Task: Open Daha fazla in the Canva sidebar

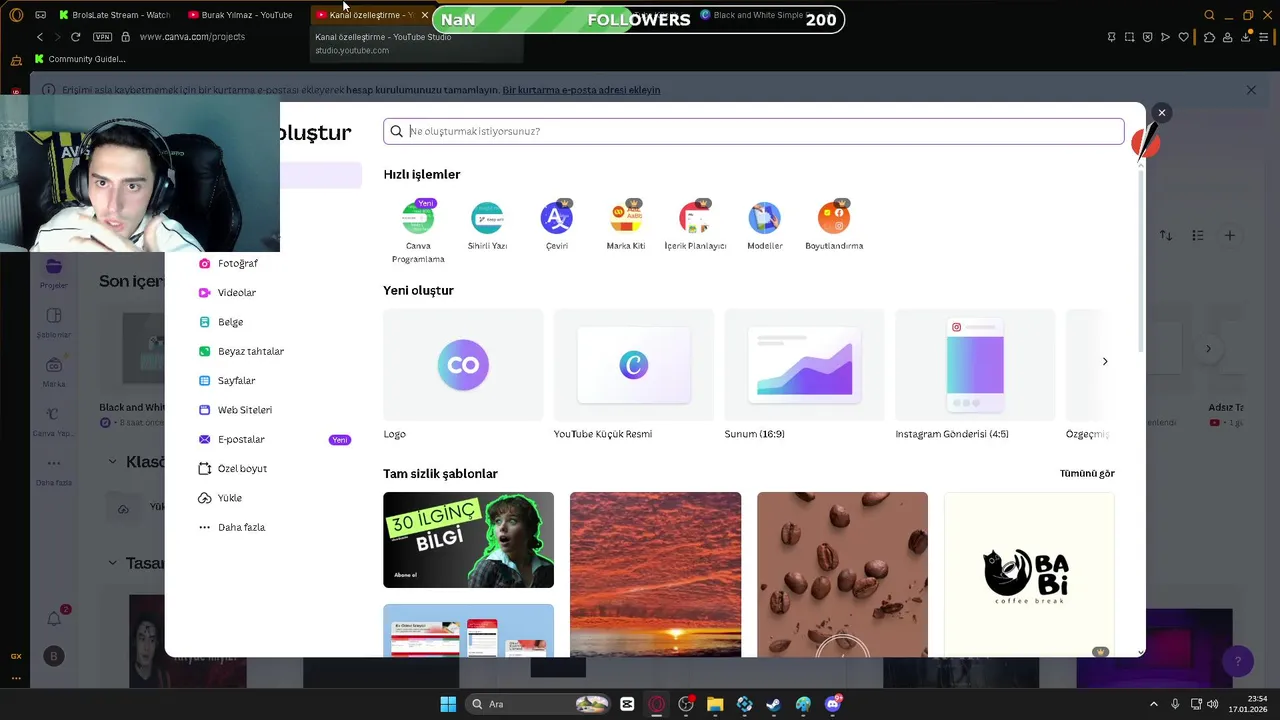Action: [54, 471]
